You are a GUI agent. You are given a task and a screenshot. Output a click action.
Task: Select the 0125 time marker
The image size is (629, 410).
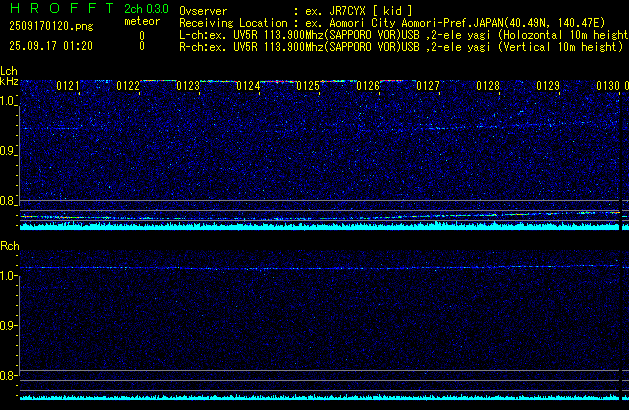(x=308, y=86)
